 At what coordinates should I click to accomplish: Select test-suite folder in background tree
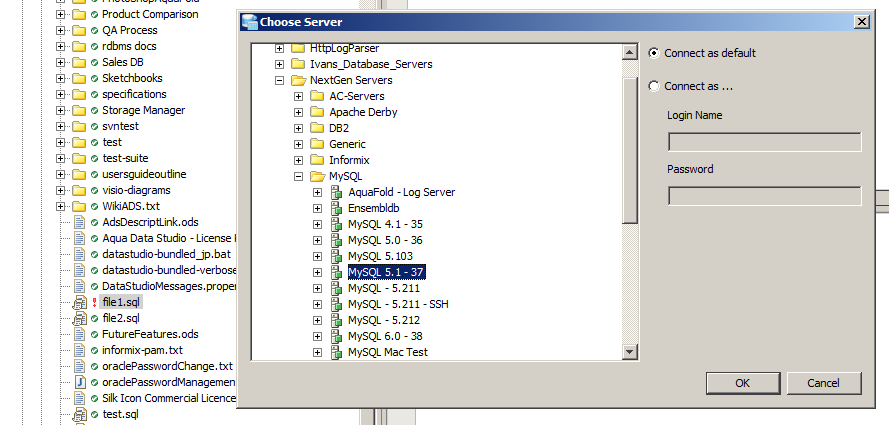coord(125,158)
